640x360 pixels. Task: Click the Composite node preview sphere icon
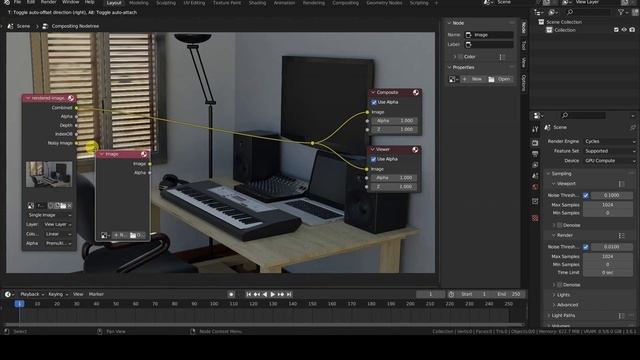(416, 92)
